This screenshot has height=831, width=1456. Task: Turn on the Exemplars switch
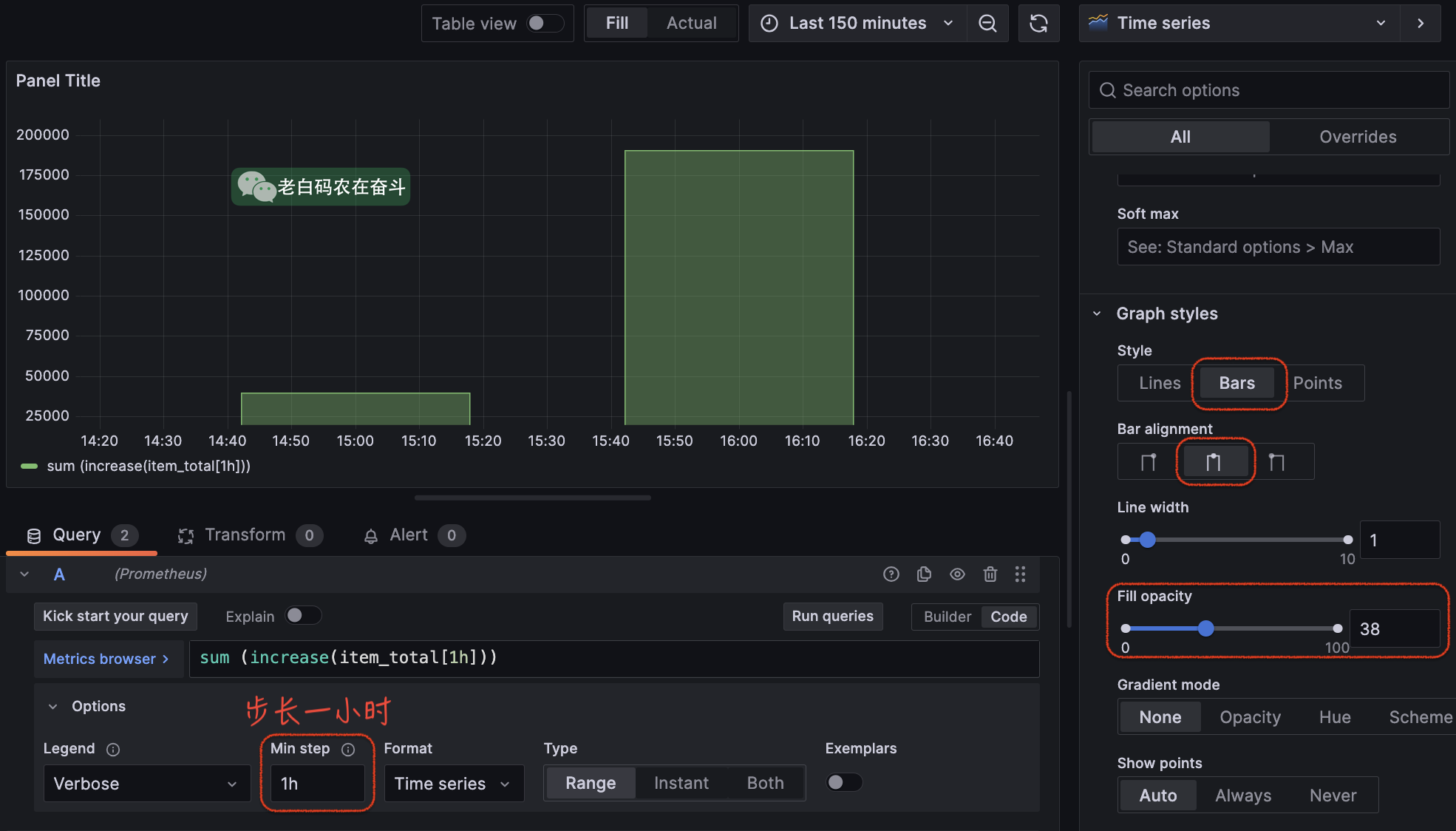tap(844, 782)
